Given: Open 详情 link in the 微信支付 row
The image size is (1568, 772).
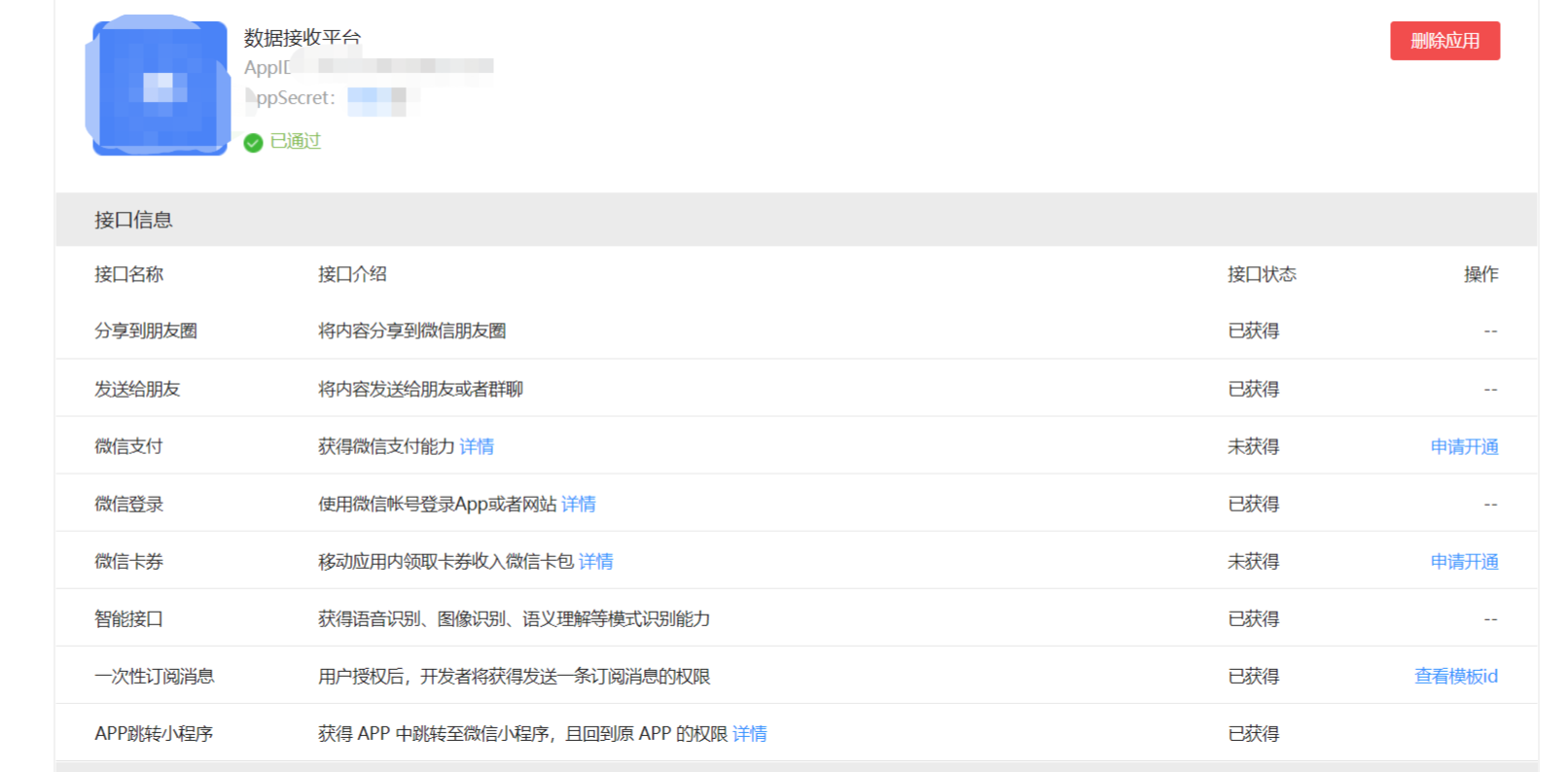Looking at the screenshot, I should (x=477, y=446).
